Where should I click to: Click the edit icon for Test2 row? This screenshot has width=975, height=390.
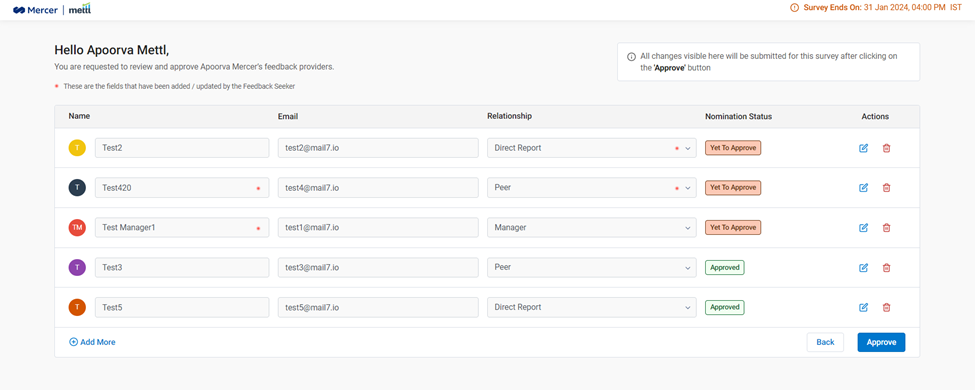(x=863, y=148)
